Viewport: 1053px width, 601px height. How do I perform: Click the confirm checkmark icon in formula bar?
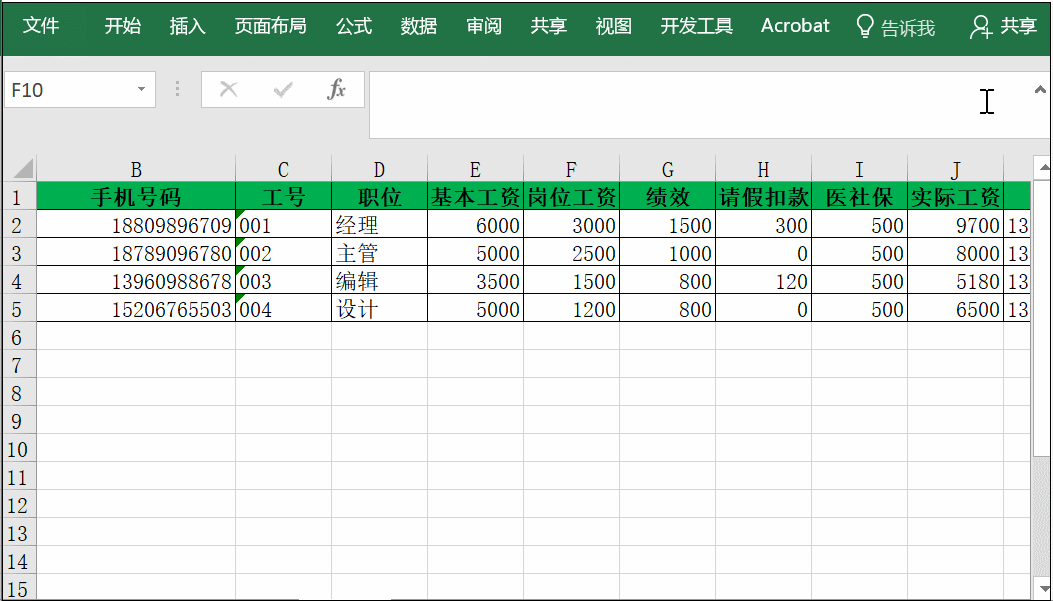pos(283,89)
